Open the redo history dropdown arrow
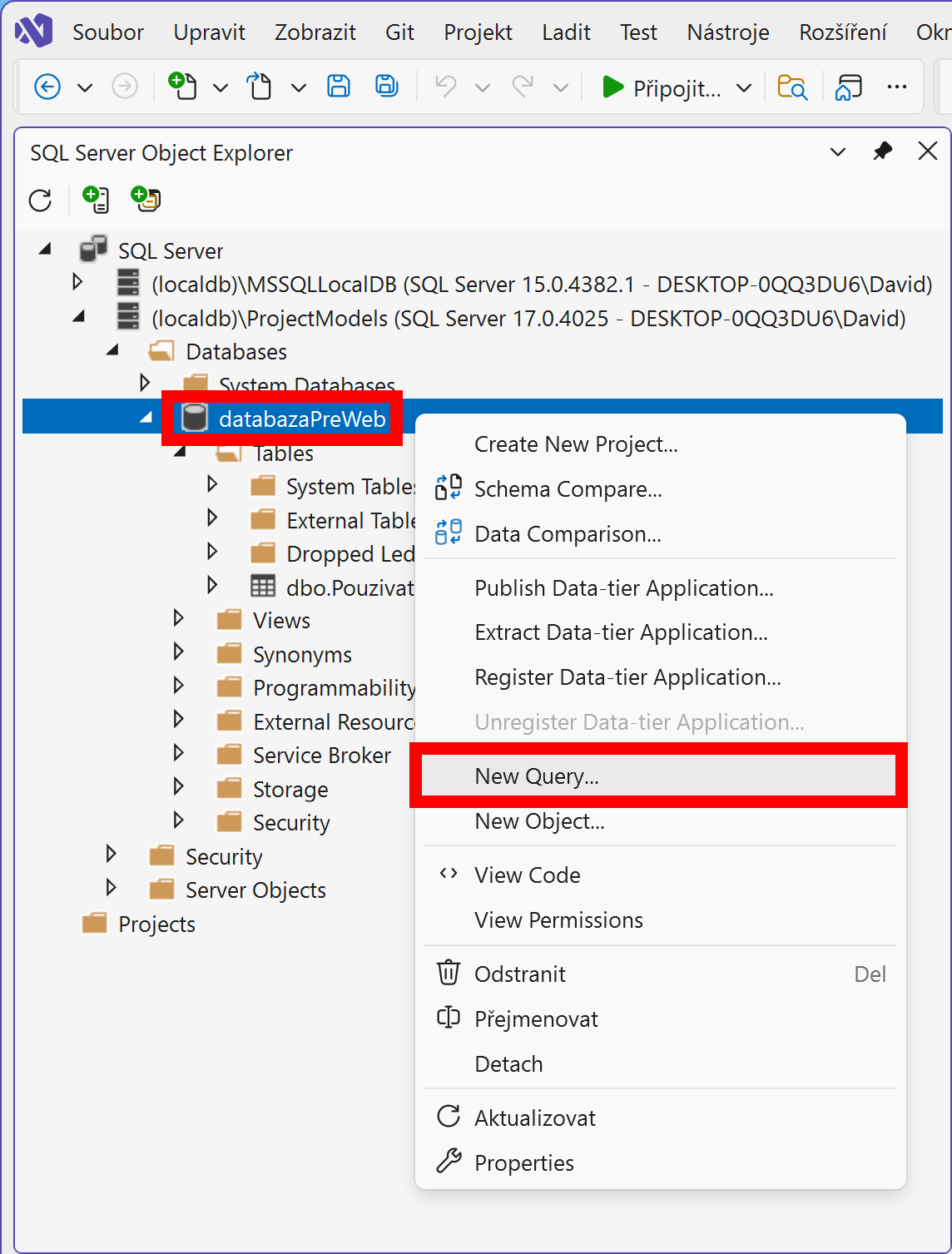The image size is (952, 1254). [561, 87]
